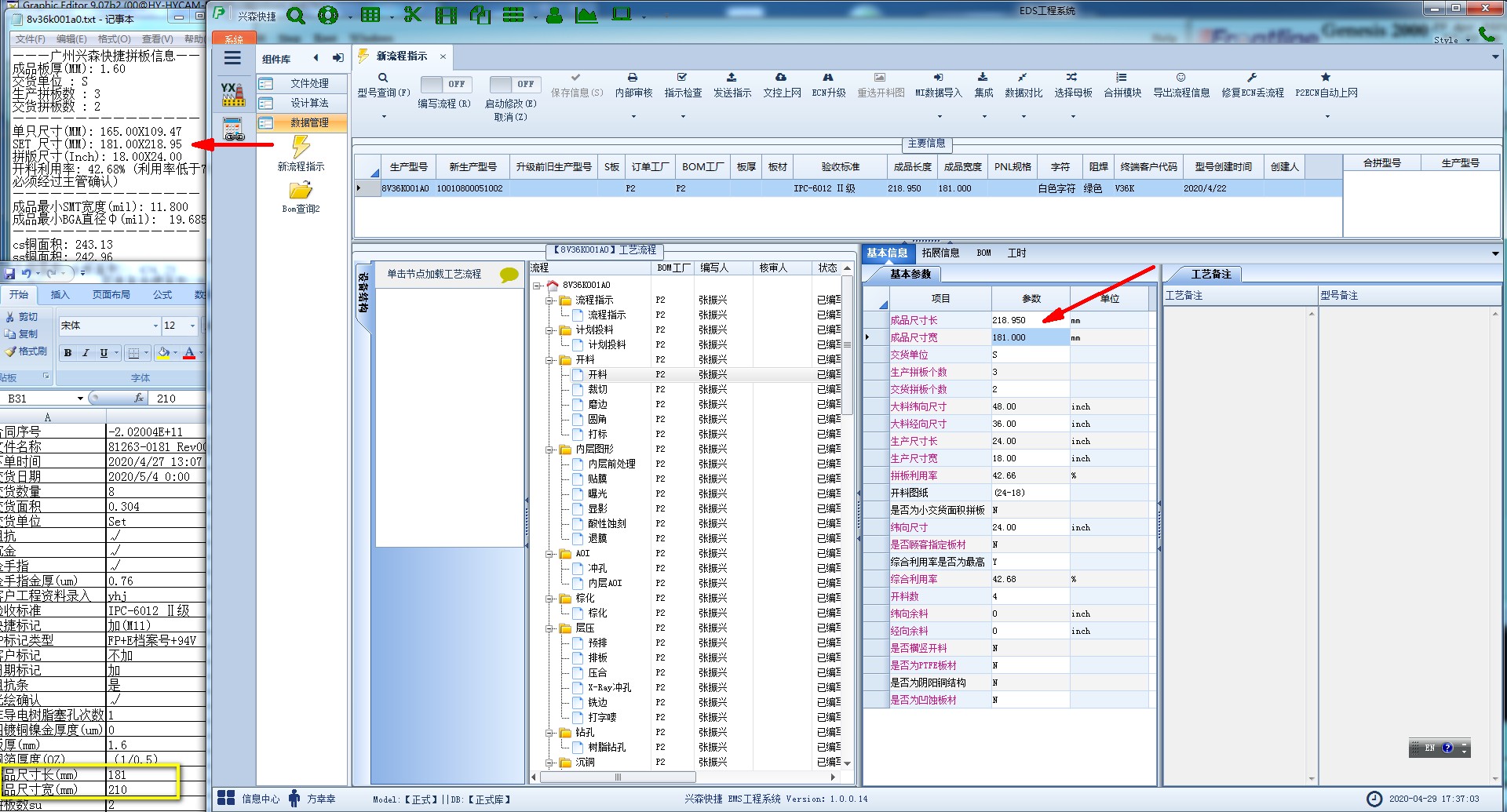The height and width of the screenshot is (812, 1507).
Task: Click 修复ECN丢流程 wrench icon
Action: tap(1252, 78)
